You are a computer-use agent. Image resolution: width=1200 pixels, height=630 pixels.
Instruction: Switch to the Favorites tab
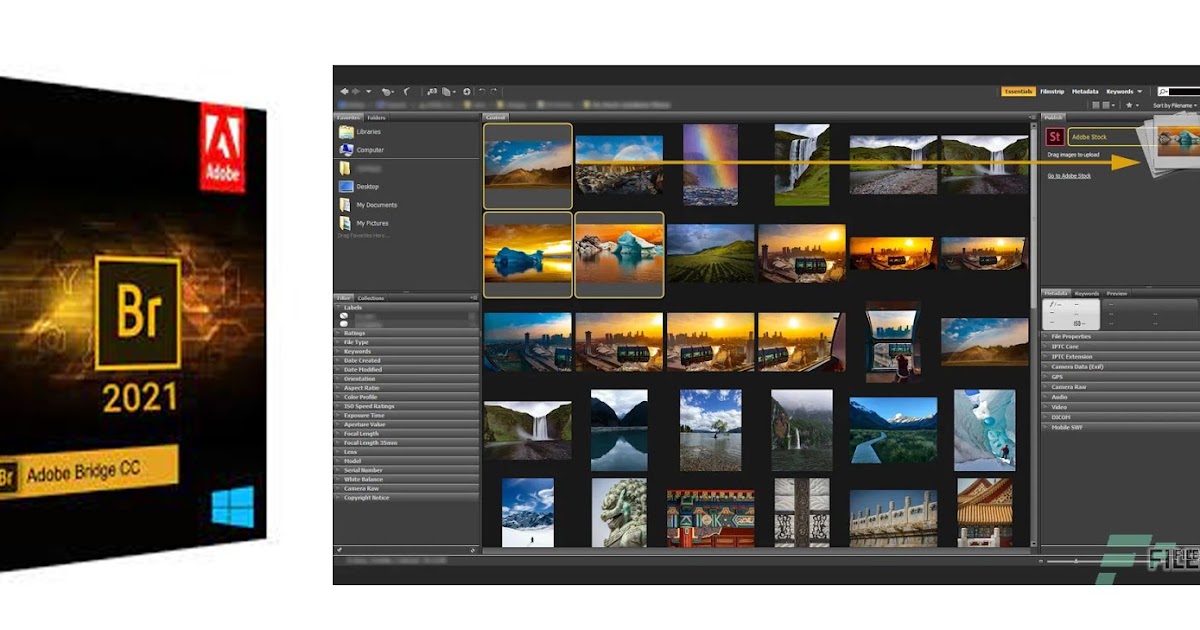point(348,118)
